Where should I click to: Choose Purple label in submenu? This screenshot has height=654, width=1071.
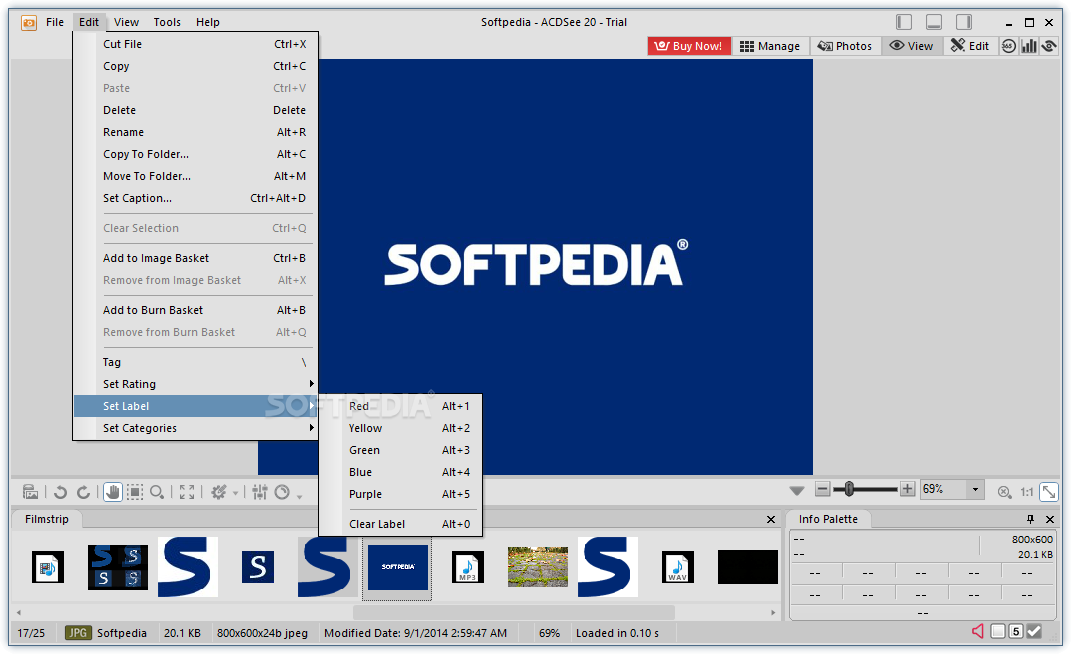click(402, 493)
